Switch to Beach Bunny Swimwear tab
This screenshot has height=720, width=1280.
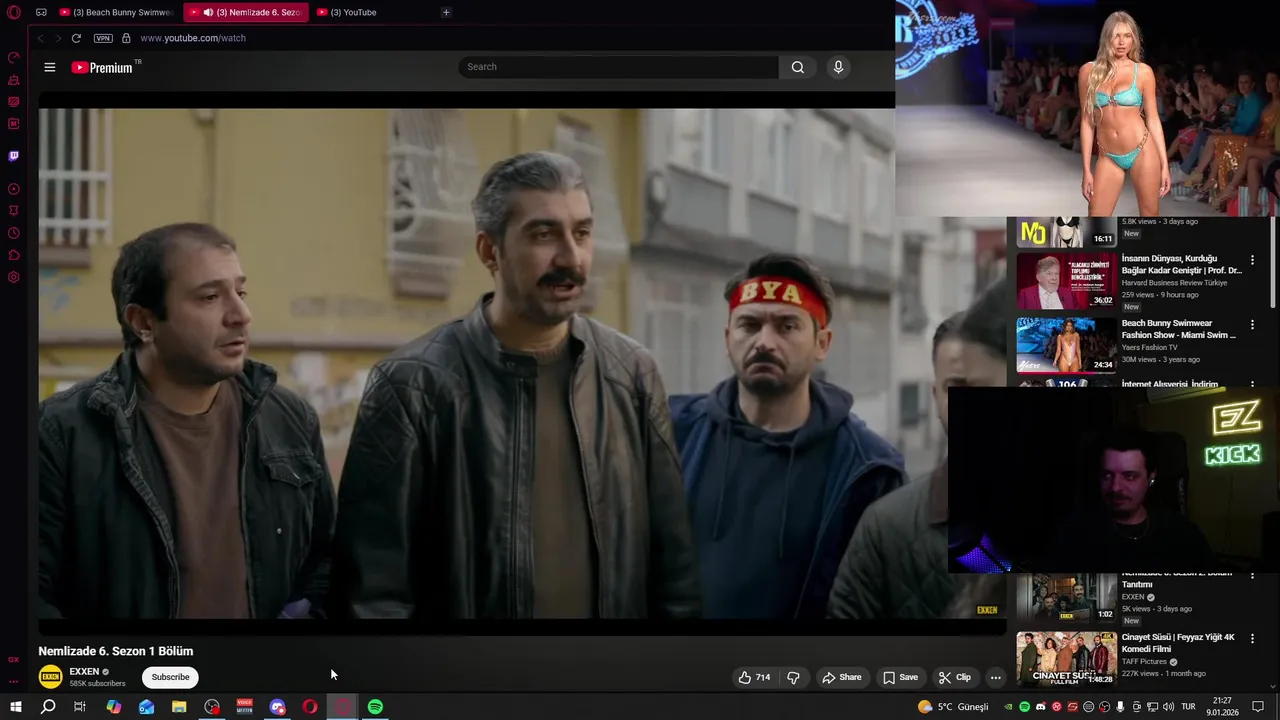coord(115,12)
